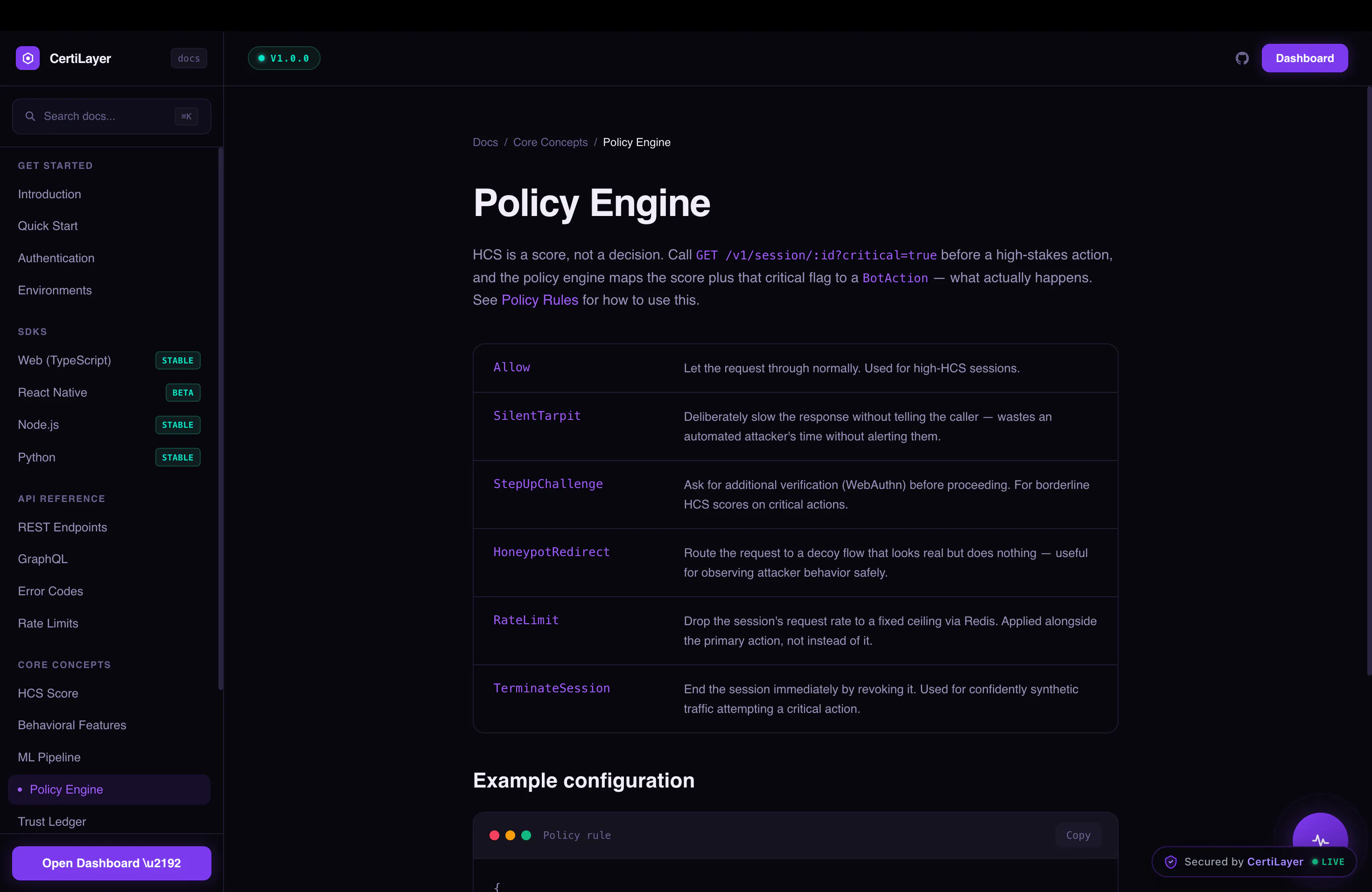Click the yellow dot in Policy rule header
Viewport: 1372px width, 892px height.
tap(510, 836)
